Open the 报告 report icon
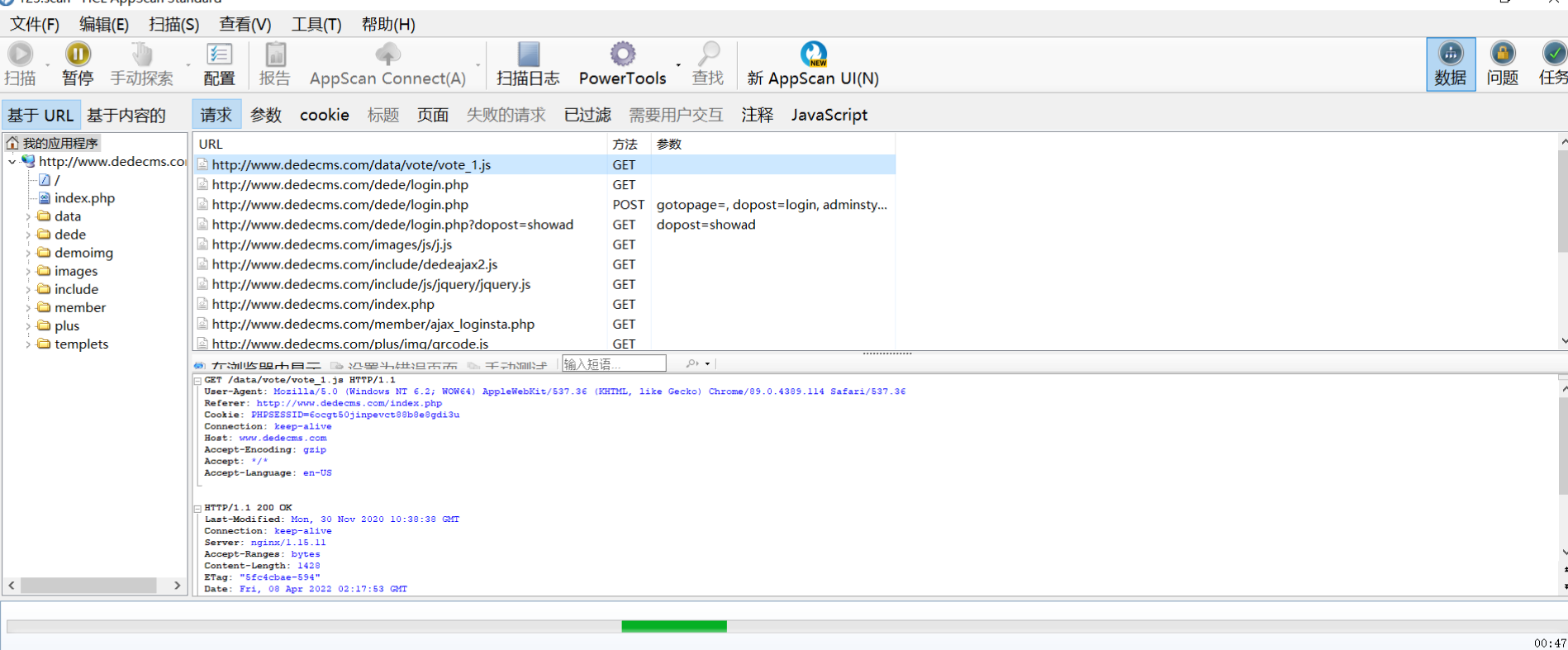 click(275, 55)
